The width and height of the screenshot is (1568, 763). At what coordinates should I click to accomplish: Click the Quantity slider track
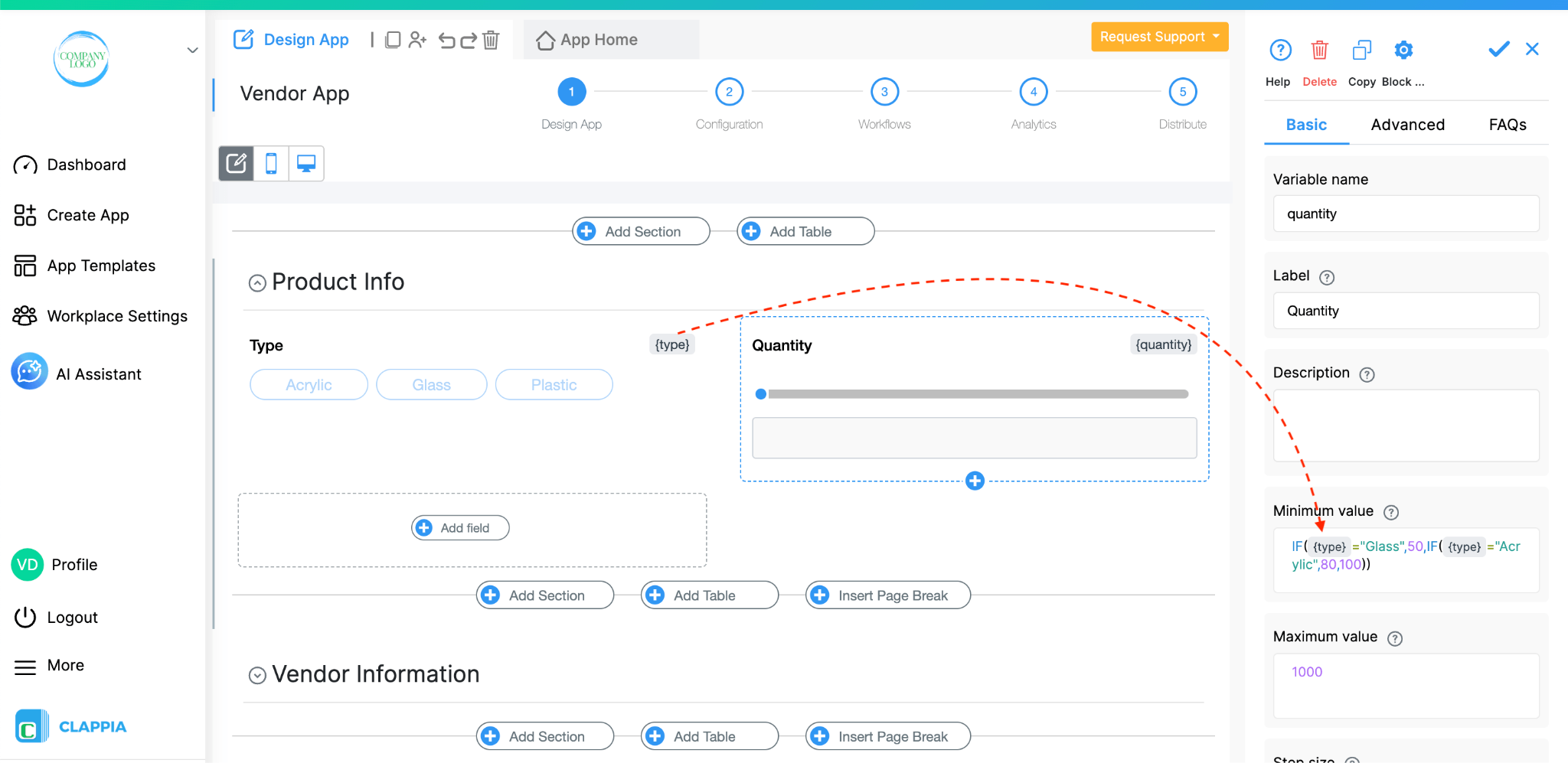pyautogui.click(x=978, y=394)
